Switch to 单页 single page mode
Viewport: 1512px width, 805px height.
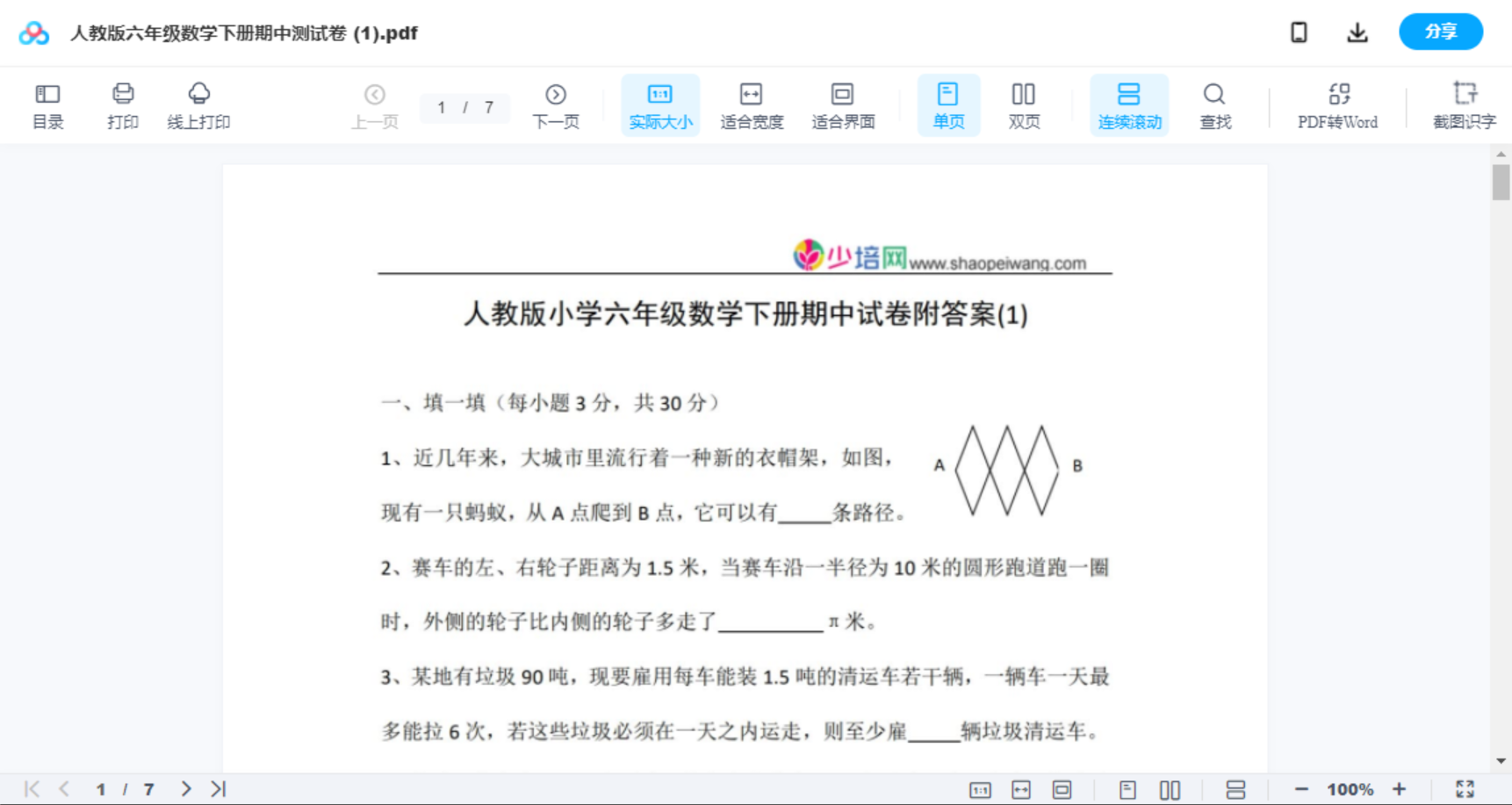point(948,104)
